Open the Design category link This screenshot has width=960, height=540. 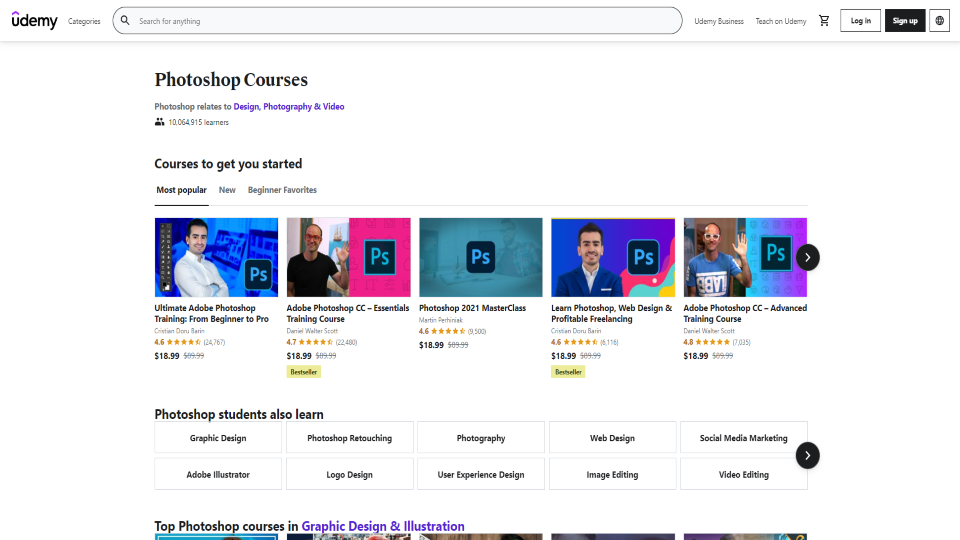pyautogui.click(x=246, y=107)
